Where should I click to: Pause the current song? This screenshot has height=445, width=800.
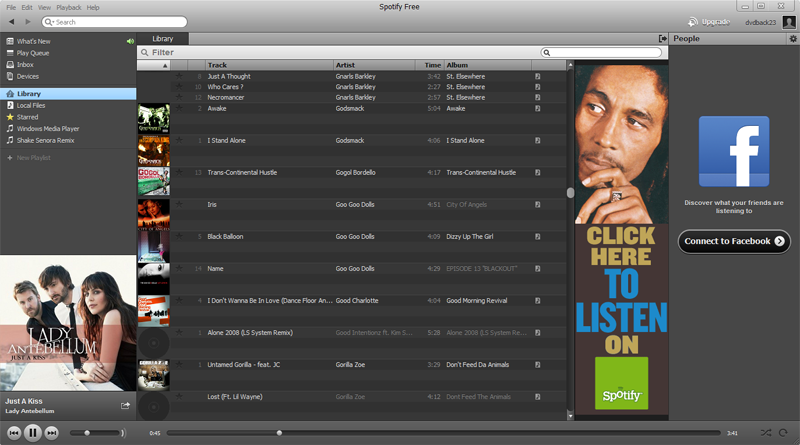pyautogui.click(x=33, y=433)
